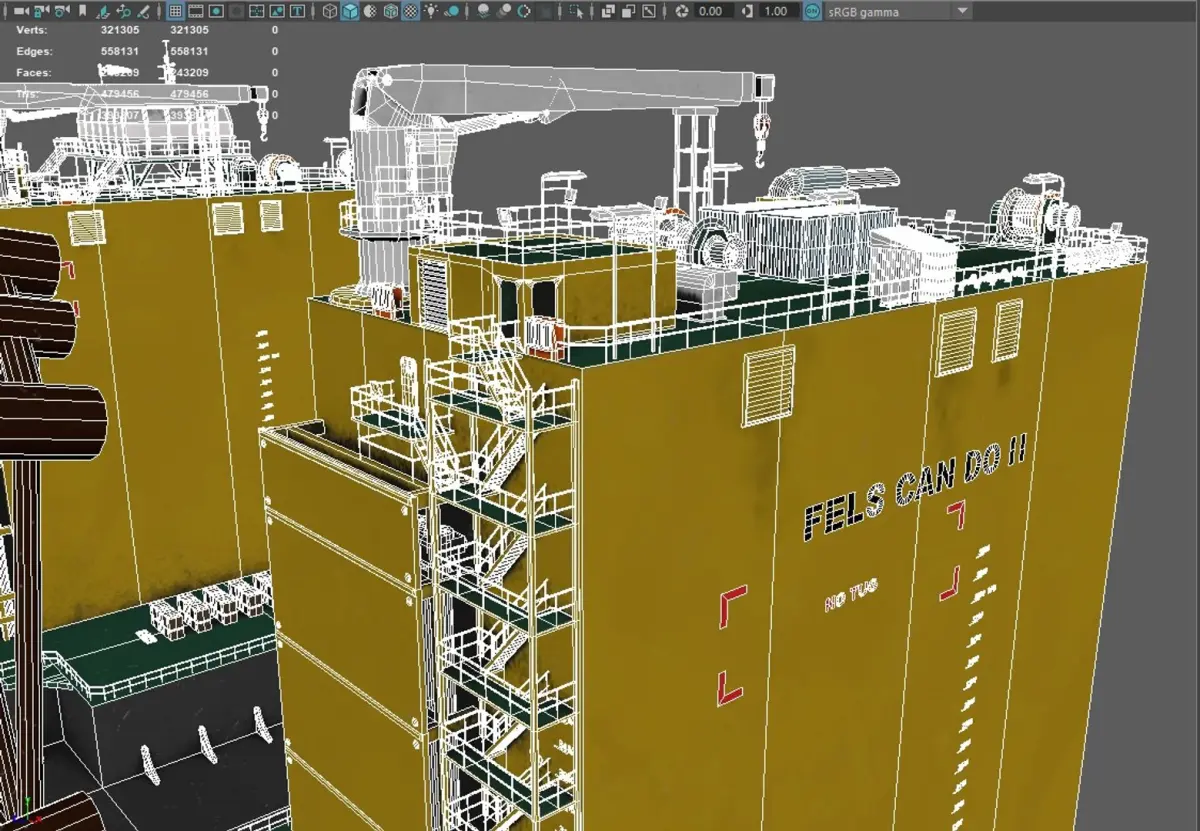
Task: Click the Gamma icon
Action: (746, 11)
